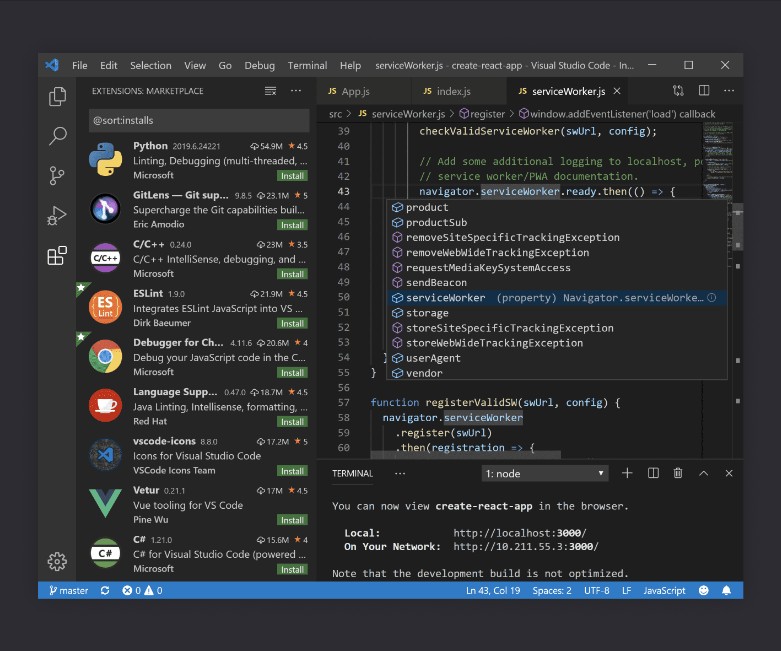Kill terminal with the trash icon
The width and height of the screenshot is (781, 651).
678,473
